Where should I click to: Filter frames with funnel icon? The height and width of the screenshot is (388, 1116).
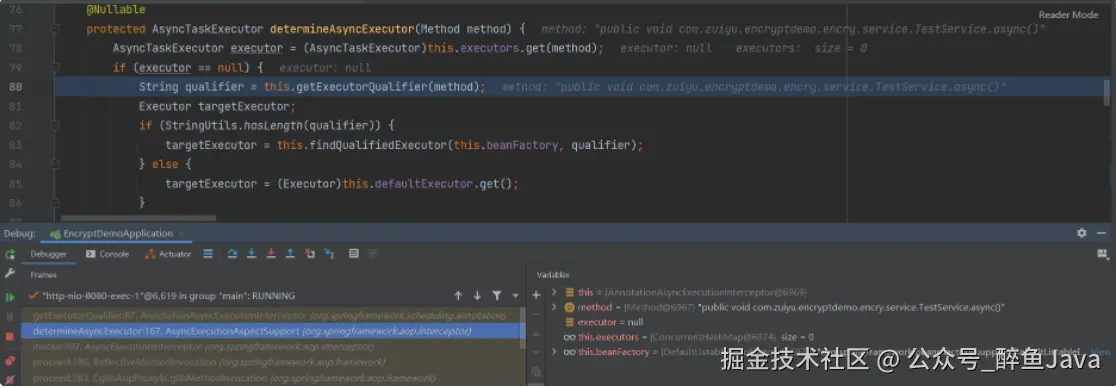[497, 295]
